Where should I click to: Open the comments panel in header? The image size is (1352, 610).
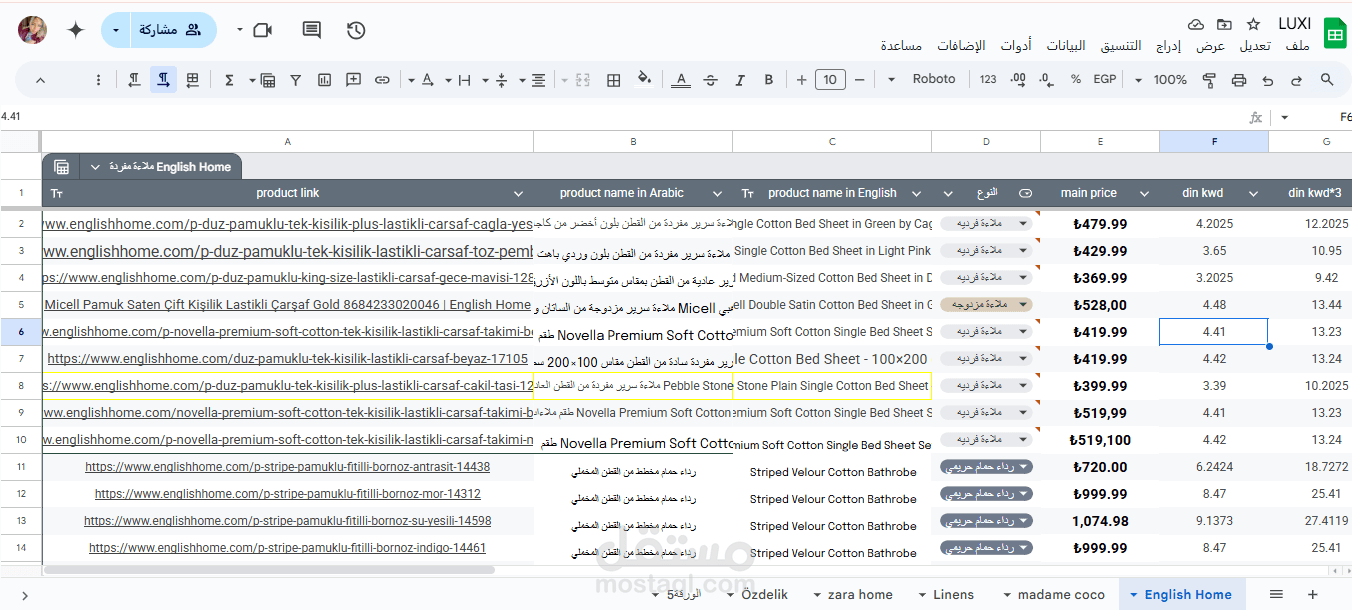(312, 30)
